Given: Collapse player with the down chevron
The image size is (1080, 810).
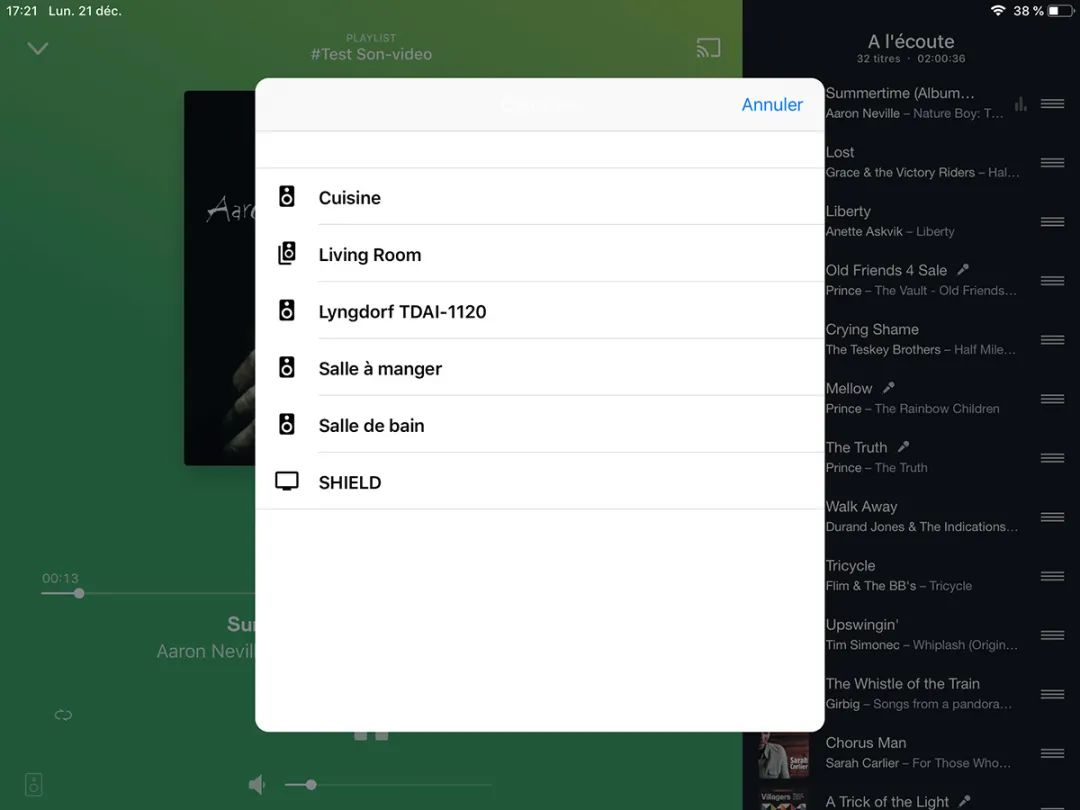Looking at the screenshot, I should 38,48.
